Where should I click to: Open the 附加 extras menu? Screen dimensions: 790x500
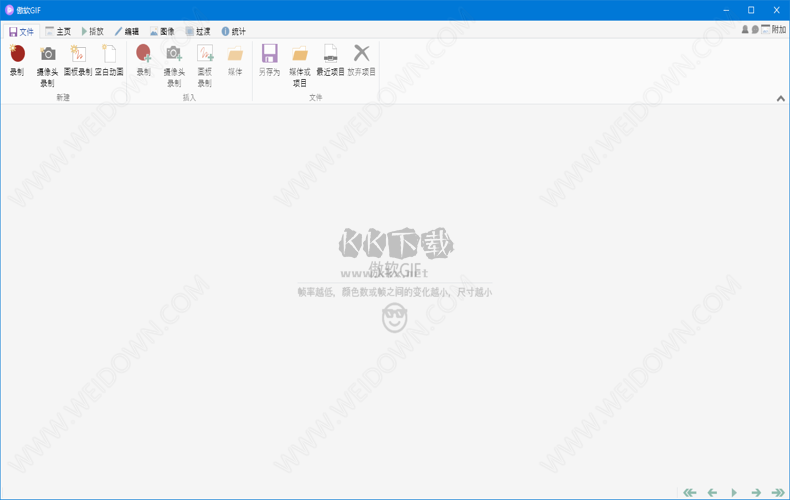(x=773, y=30)
